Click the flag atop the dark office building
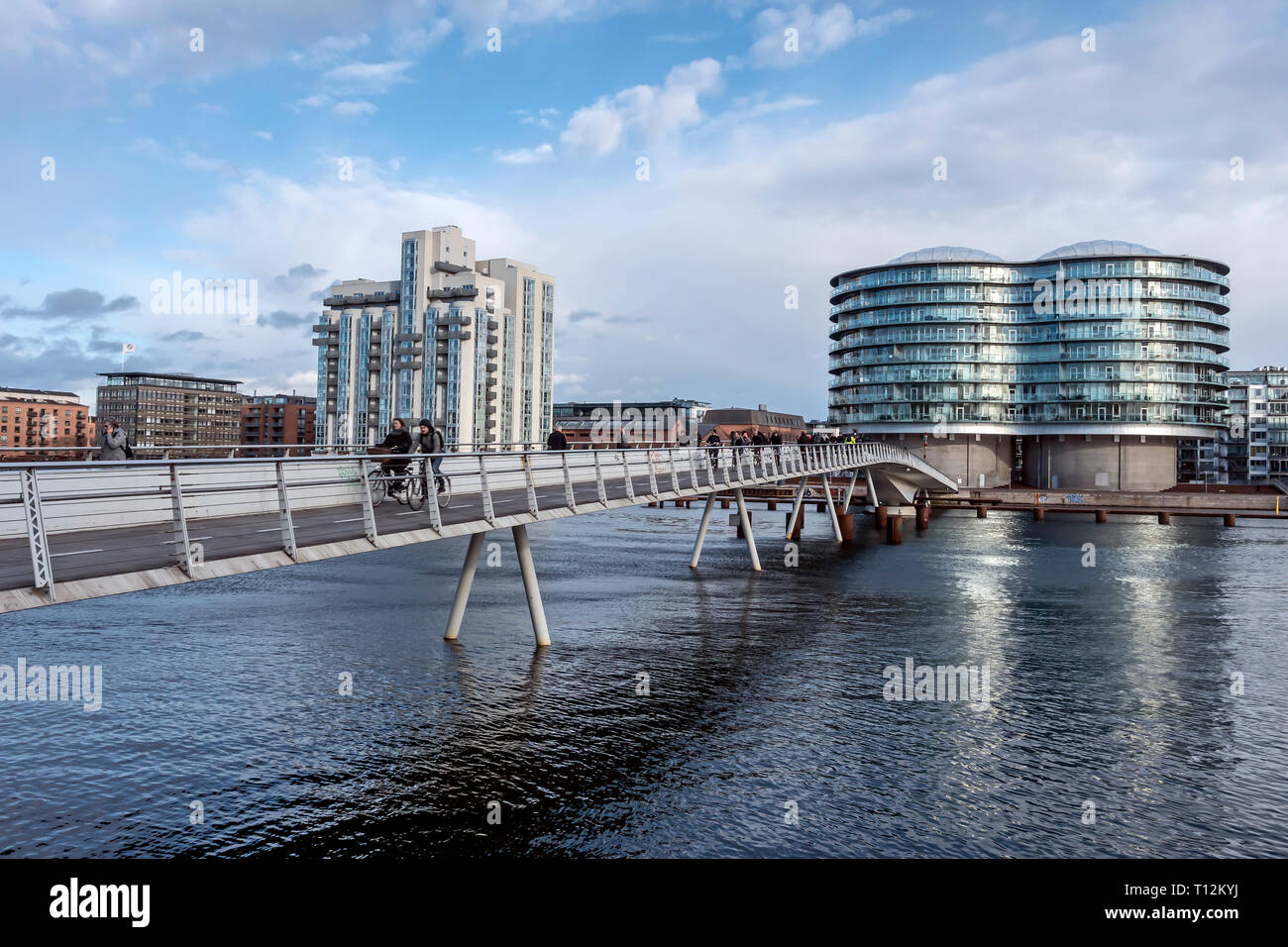 coord(126,353)
